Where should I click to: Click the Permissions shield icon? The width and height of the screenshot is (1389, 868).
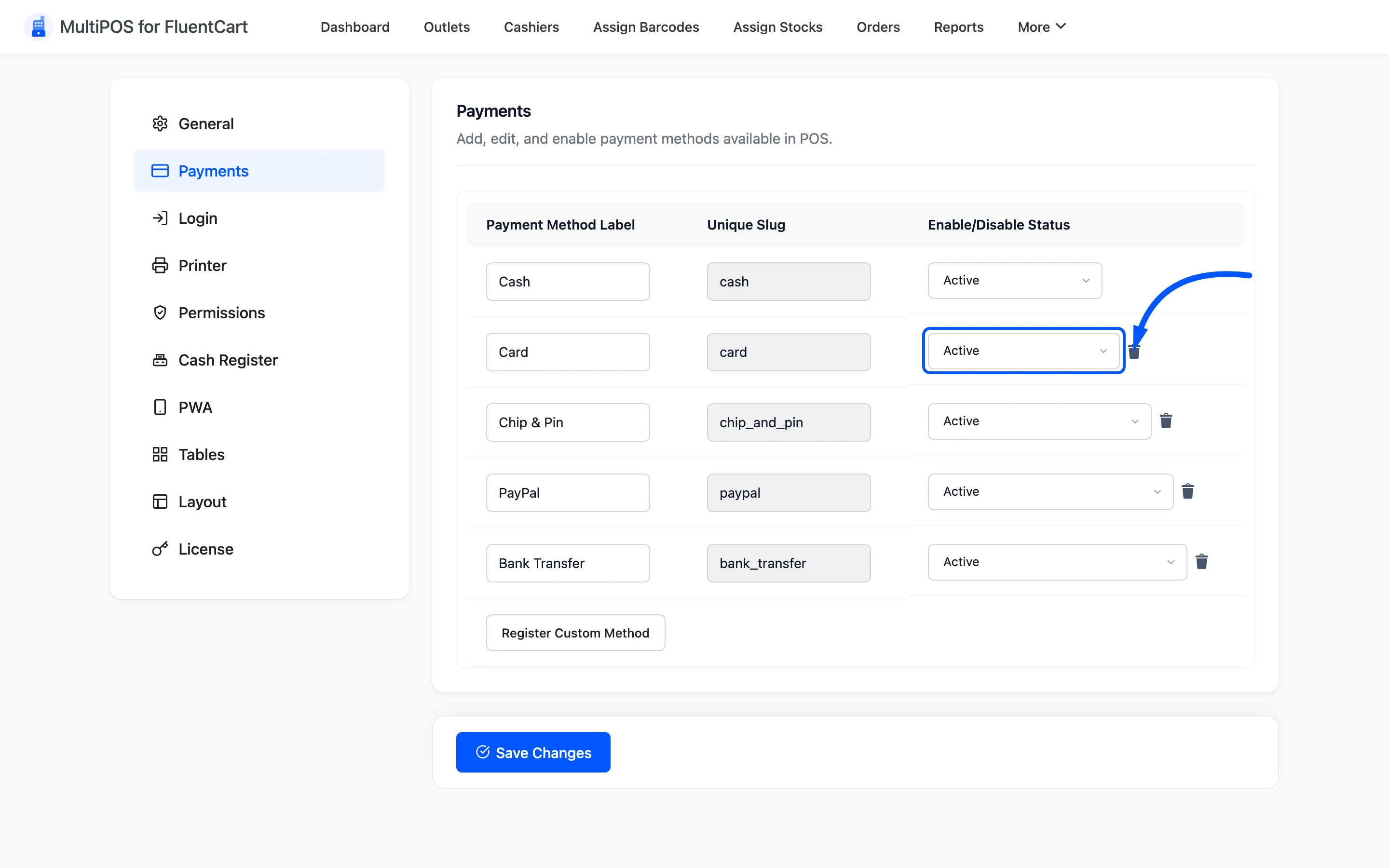pos(160,312)
